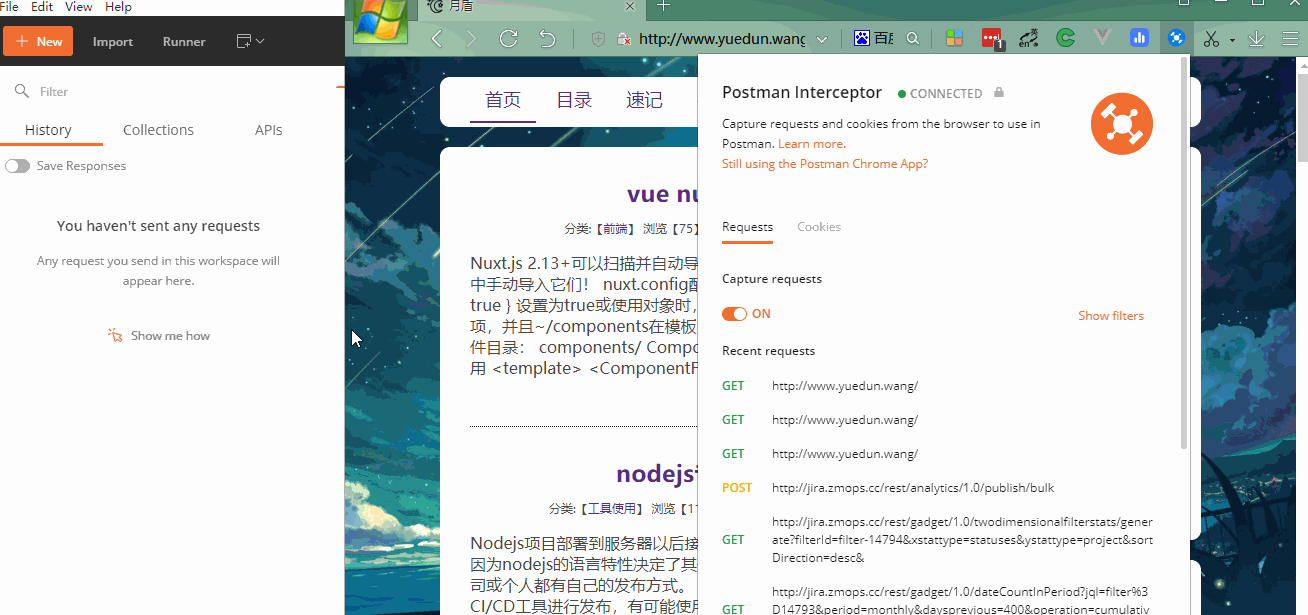Open the address bar URL dropdown arrow
This screenshot has height=615, width=1308.
click(x=822, y=40)
